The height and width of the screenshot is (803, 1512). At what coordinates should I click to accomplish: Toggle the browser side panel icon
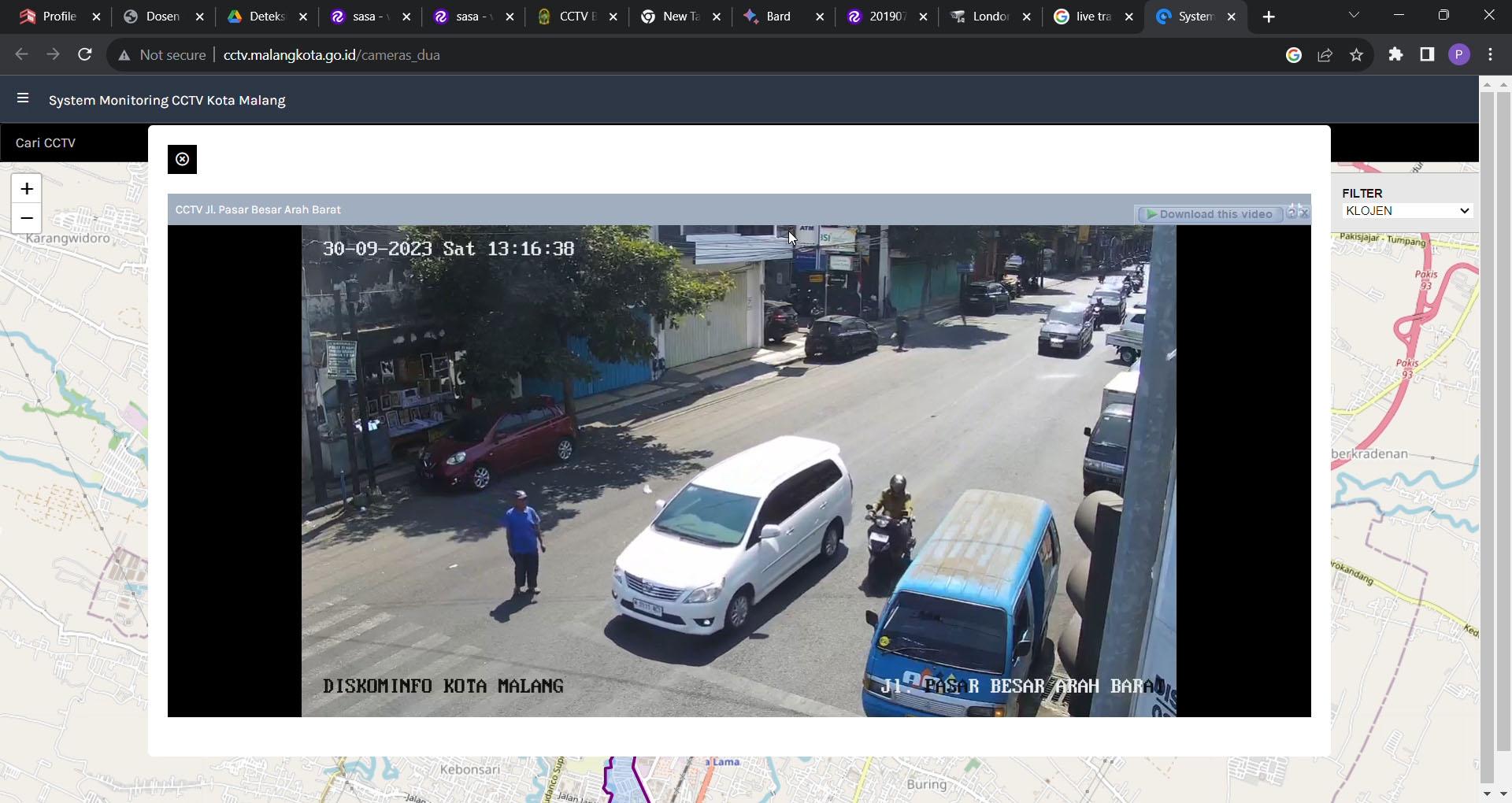[x=1427, y=54]
